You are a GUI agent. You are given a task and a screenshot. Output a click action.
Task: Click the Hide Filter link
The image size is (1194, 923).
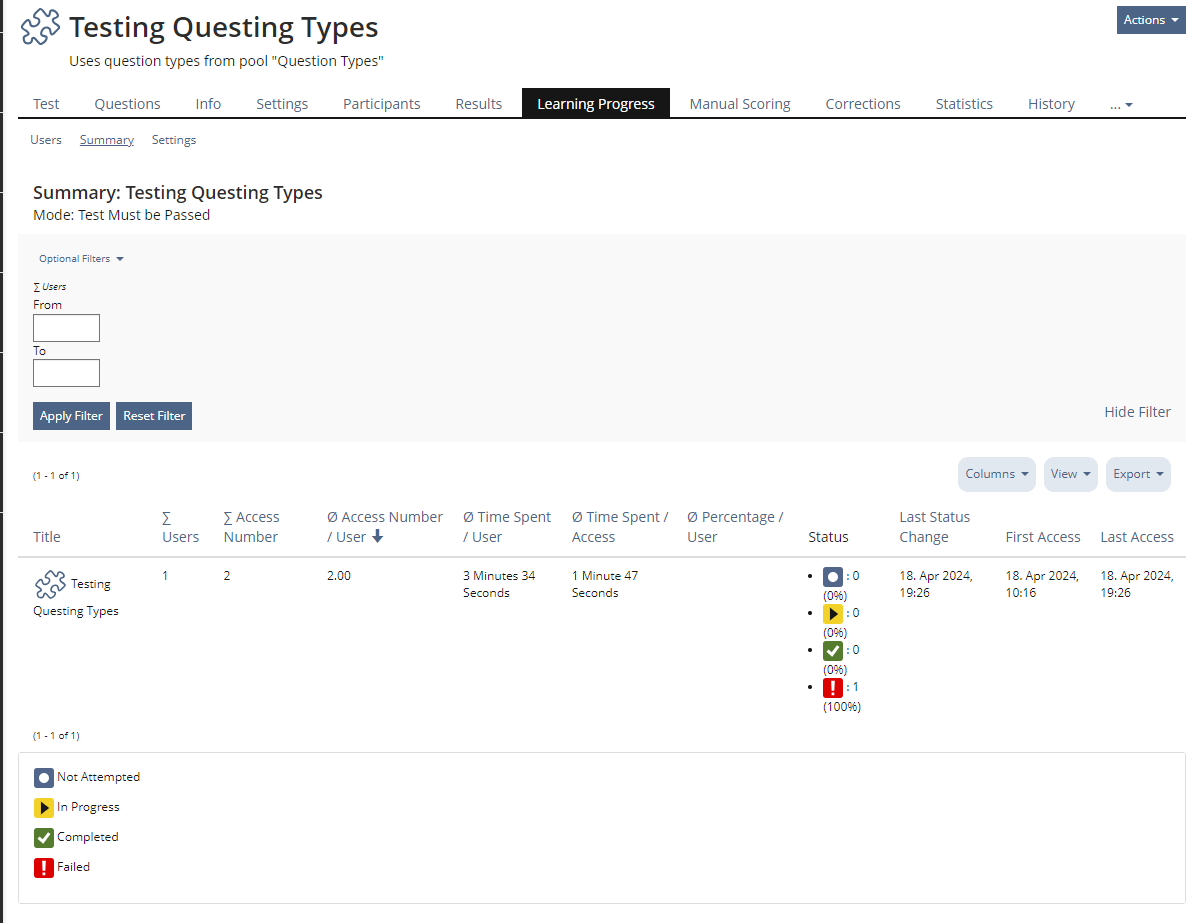click(1137, 412)
